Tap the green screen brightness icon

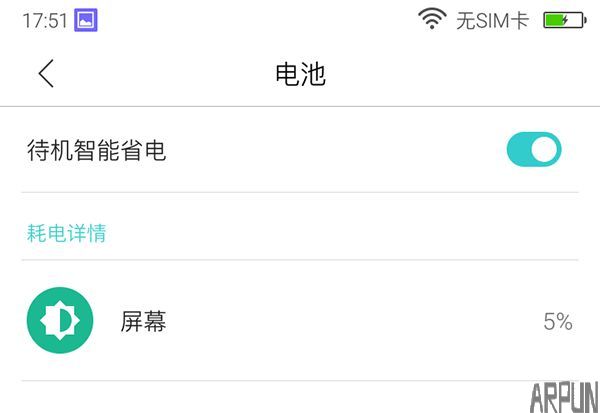tap(60, 321)
